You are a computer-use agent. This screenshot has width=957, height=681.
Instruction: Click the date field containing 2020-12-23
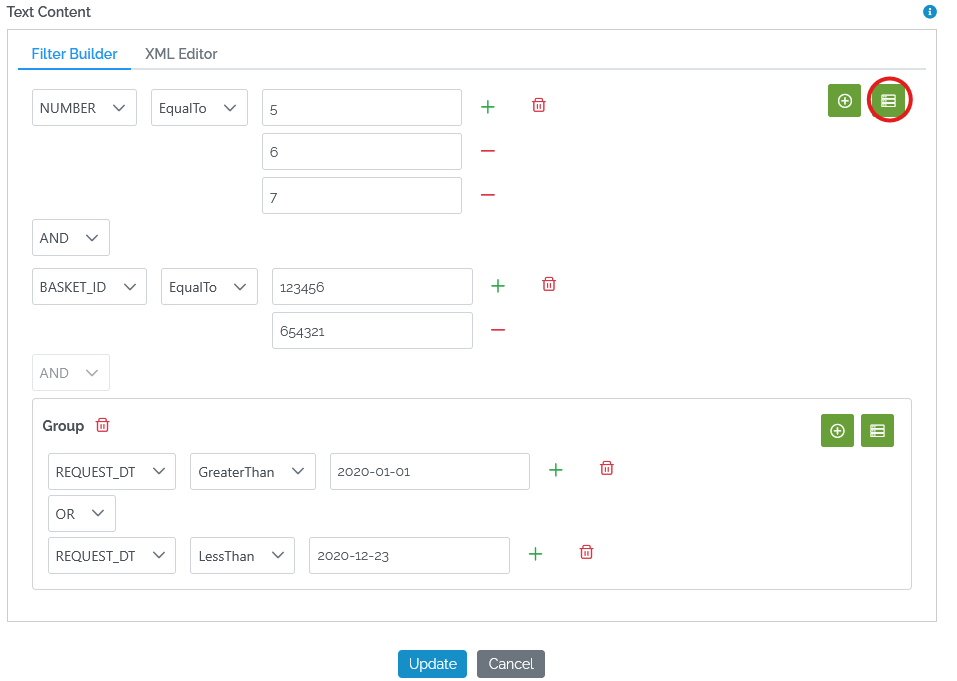click(409, 556)
